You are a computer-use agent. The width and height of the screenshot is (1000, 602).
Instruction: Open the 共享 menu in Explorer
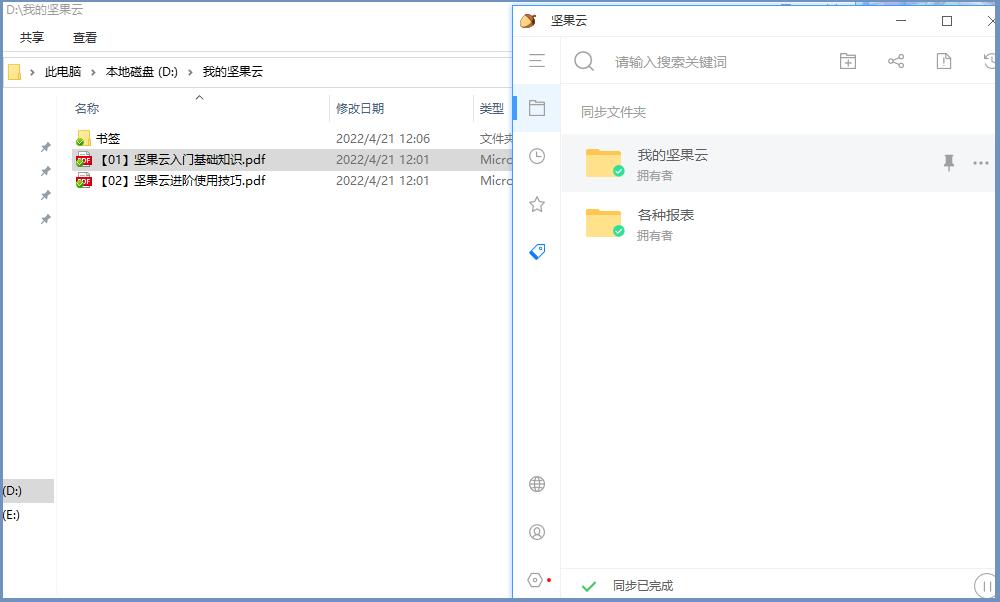coord(30,37)
